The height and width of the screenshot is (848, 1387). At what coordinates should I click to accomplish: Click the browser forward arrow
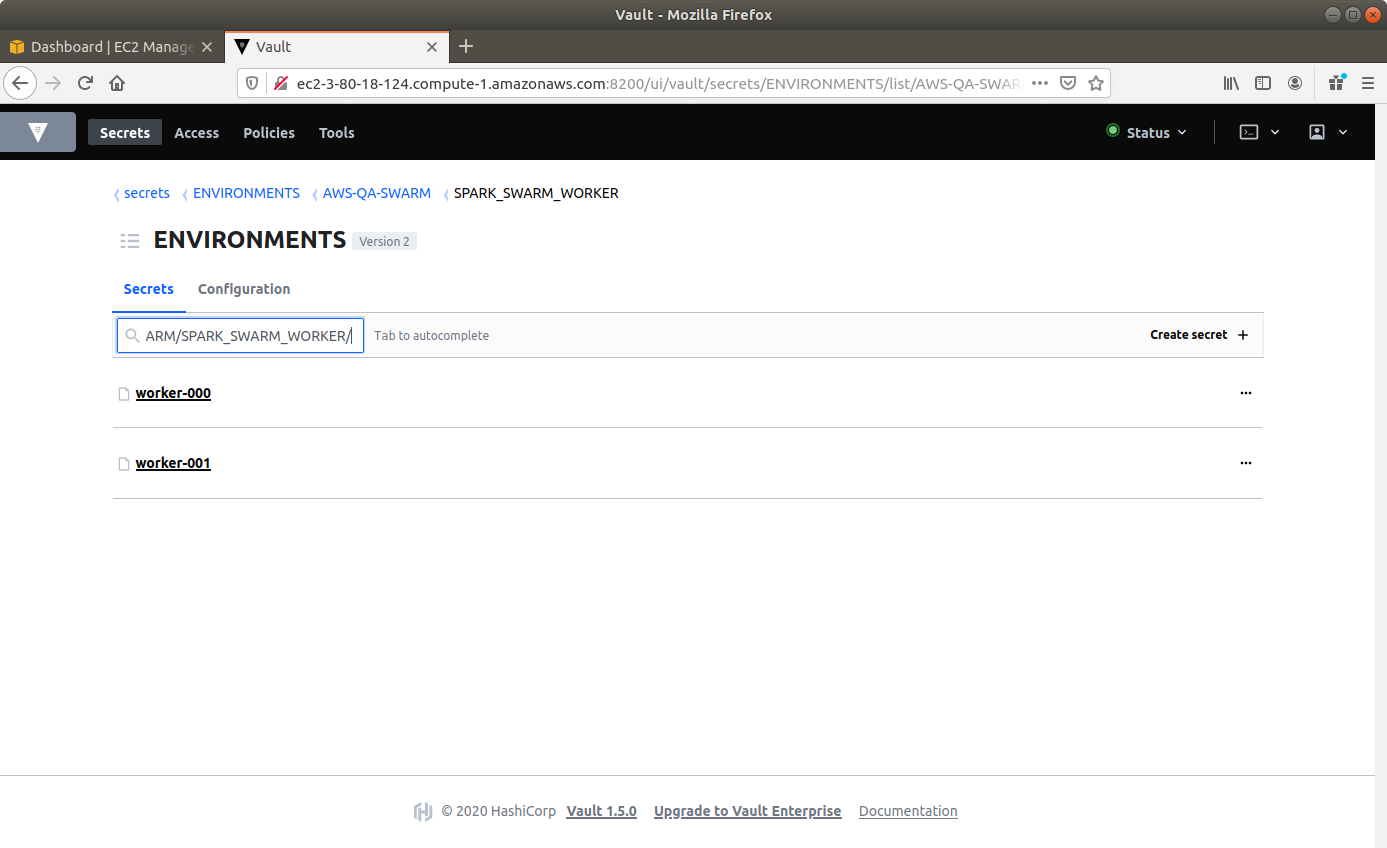pos(54,83)
